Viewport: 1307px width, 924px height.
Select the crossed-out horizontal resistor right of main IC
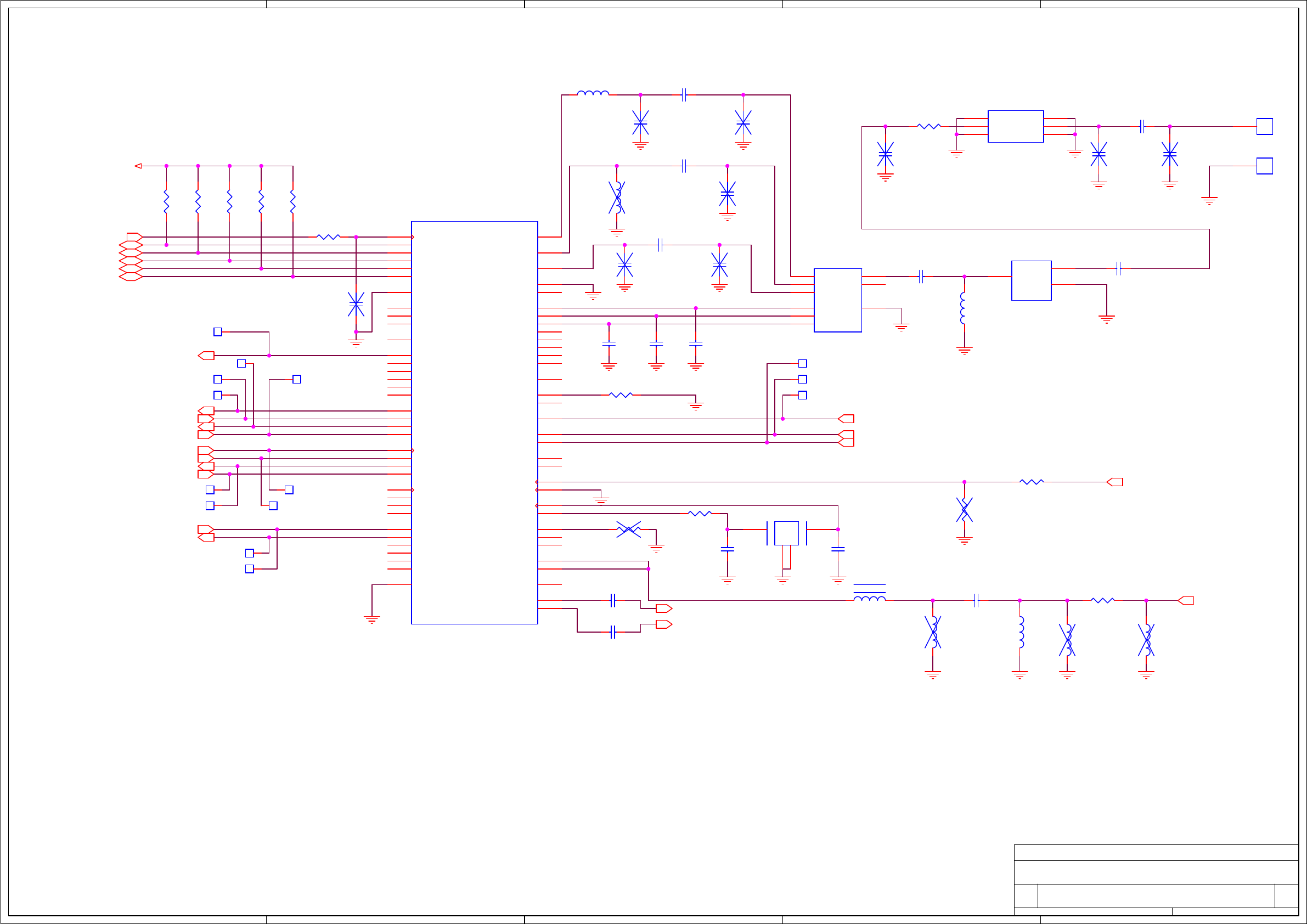pos(628,529)
